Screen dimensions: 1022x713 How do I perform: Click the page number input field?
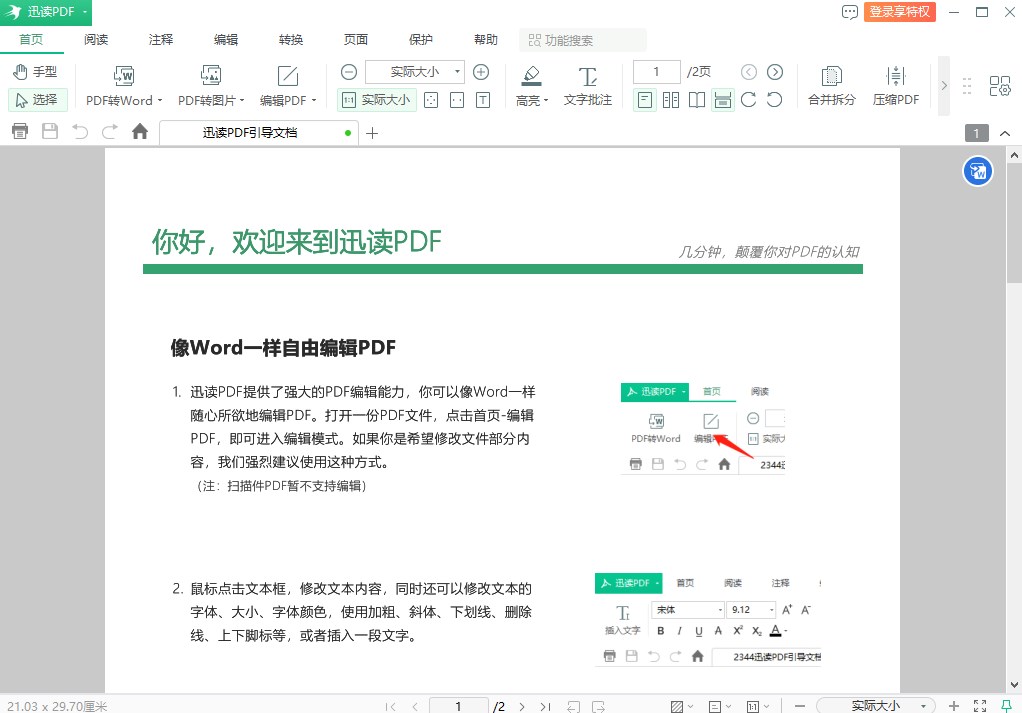[656, 71]
